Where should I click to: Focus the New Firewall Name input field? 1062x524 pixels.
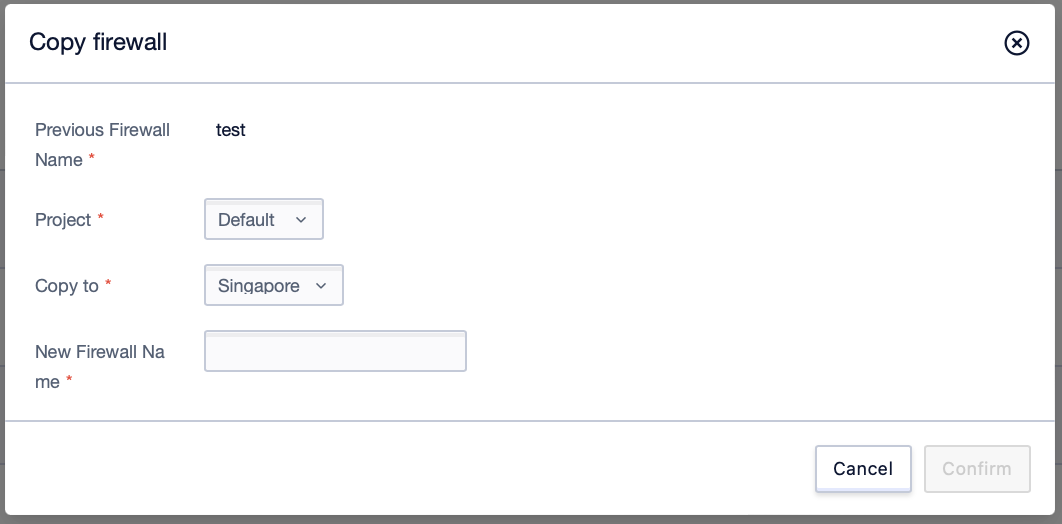tap(335, 351)
